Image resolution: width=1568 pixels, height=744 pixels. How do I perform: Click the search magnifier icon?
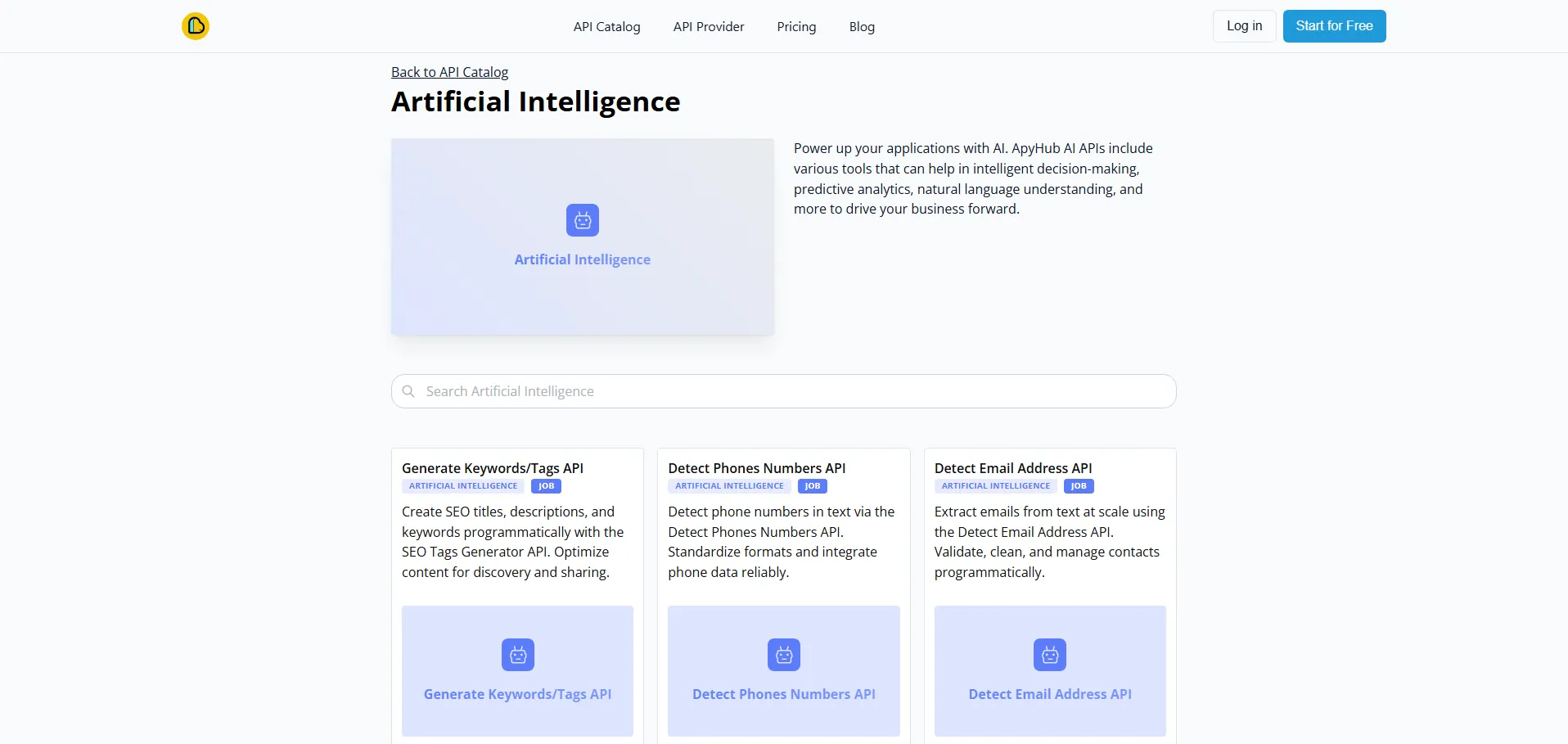[x=408, y=391]
